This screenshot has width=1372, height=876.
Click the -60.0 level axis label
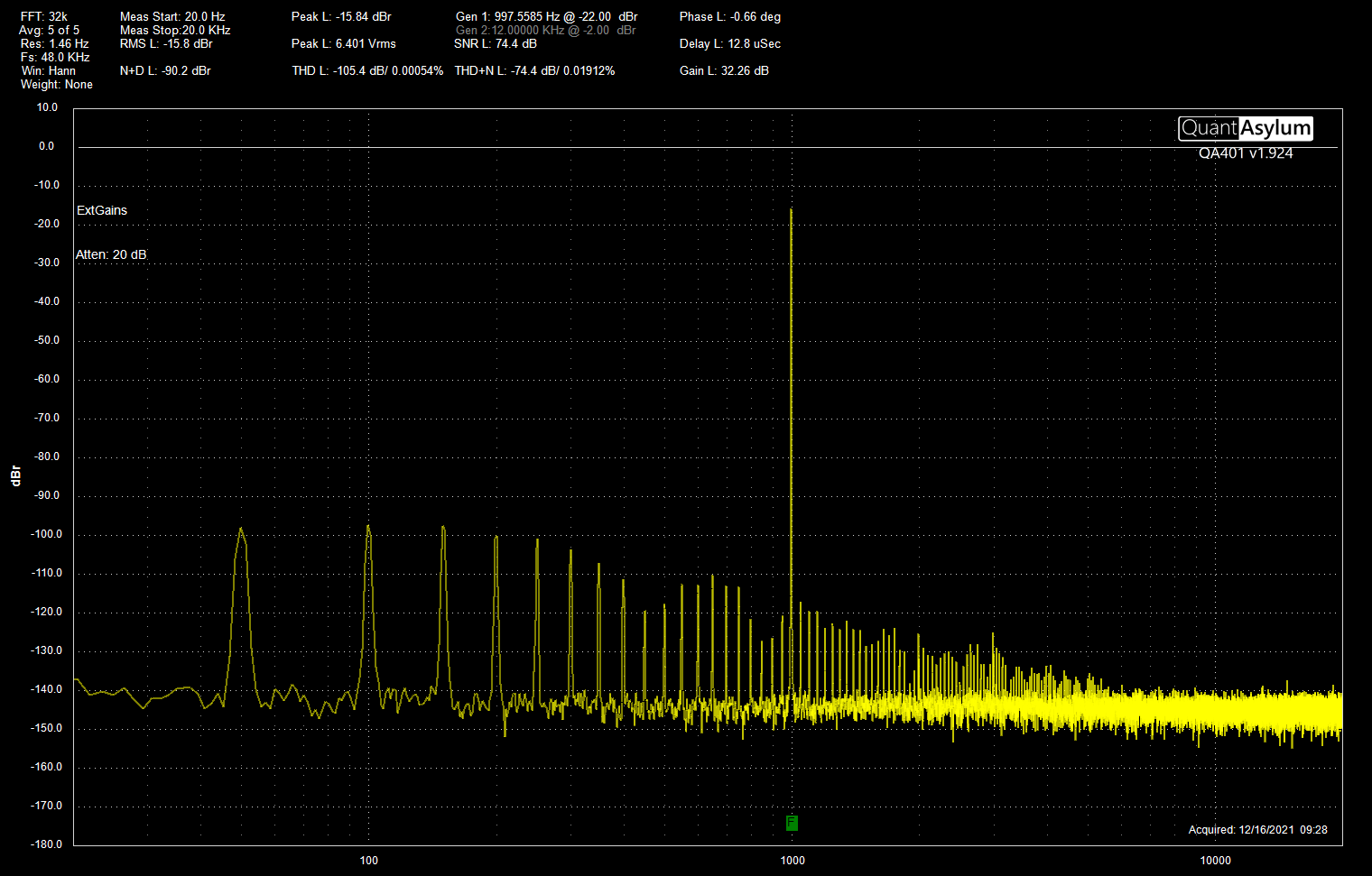pyautogui.click(x=46, y=379)
